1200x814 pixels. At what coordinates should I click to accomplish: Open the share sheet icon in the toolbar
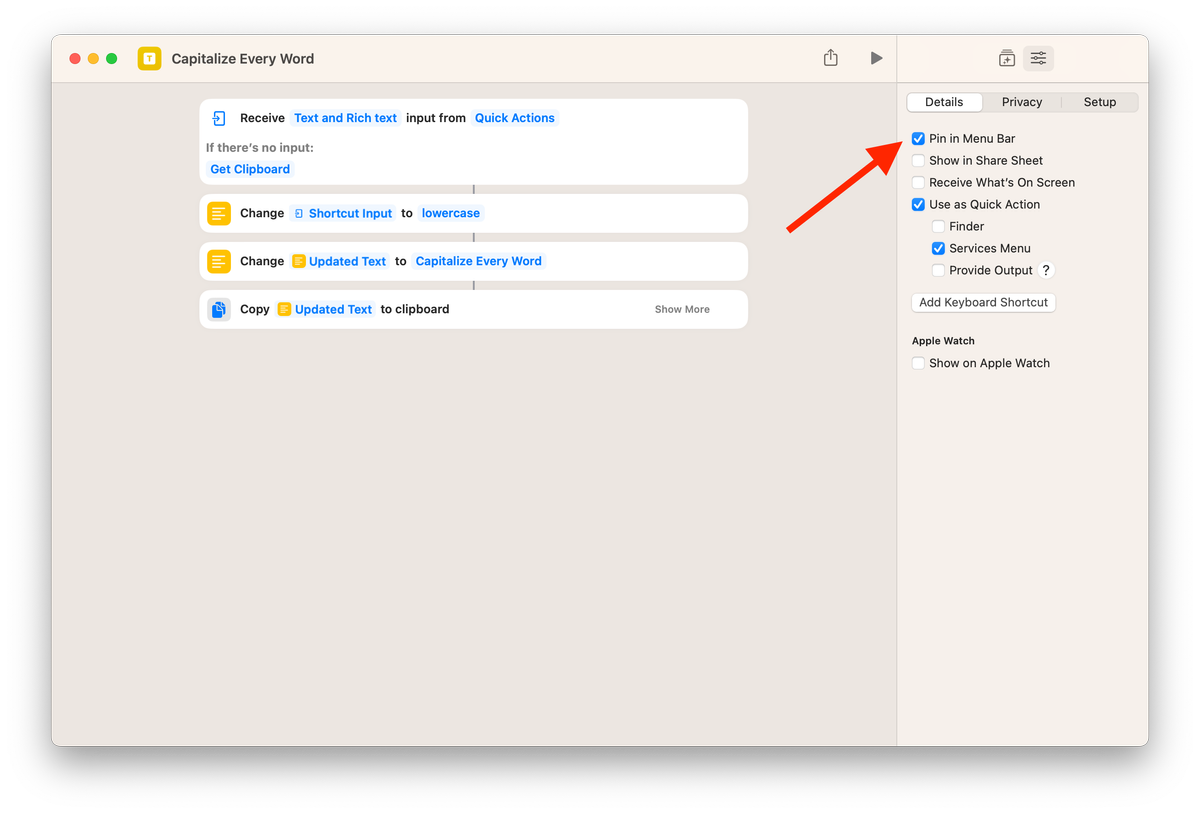click(x=830, y=58)
